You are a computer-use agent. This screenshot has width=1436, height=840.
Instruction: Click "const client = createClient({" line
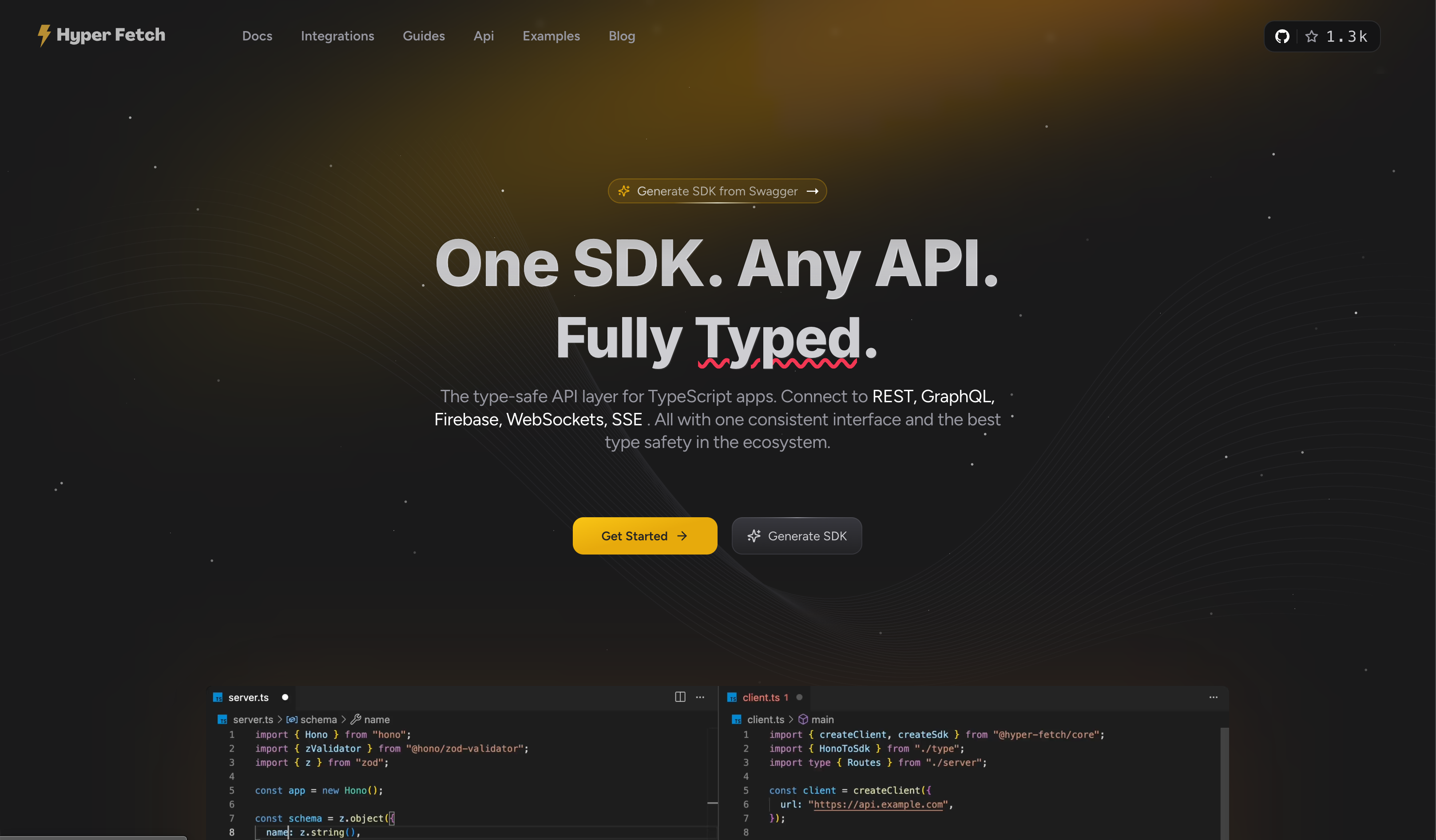850,790
